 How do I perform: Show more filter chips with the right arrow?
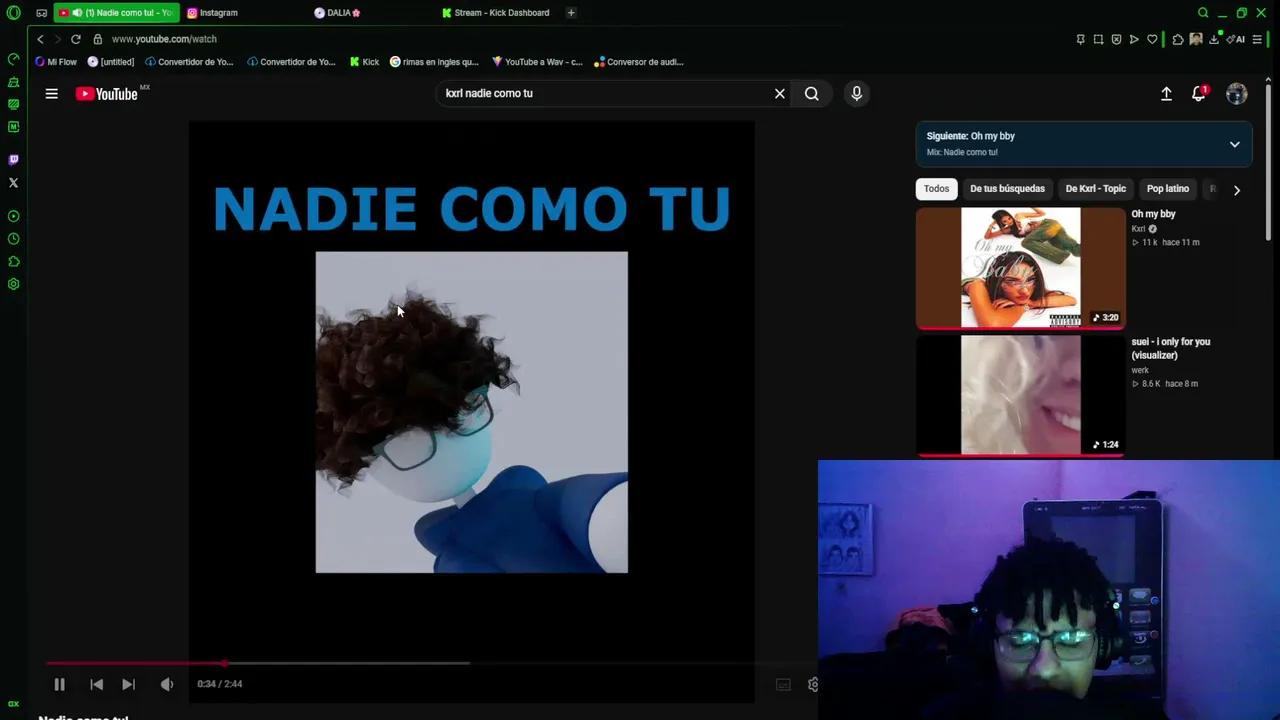click(x=1237, y=190)
